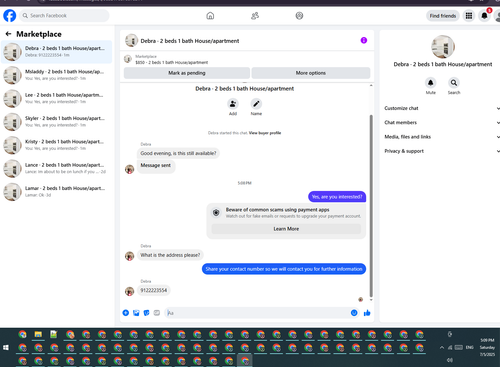Open File Explorer from the taskbar
This screenshot has height=367, width=500.
tap(38, 334)
